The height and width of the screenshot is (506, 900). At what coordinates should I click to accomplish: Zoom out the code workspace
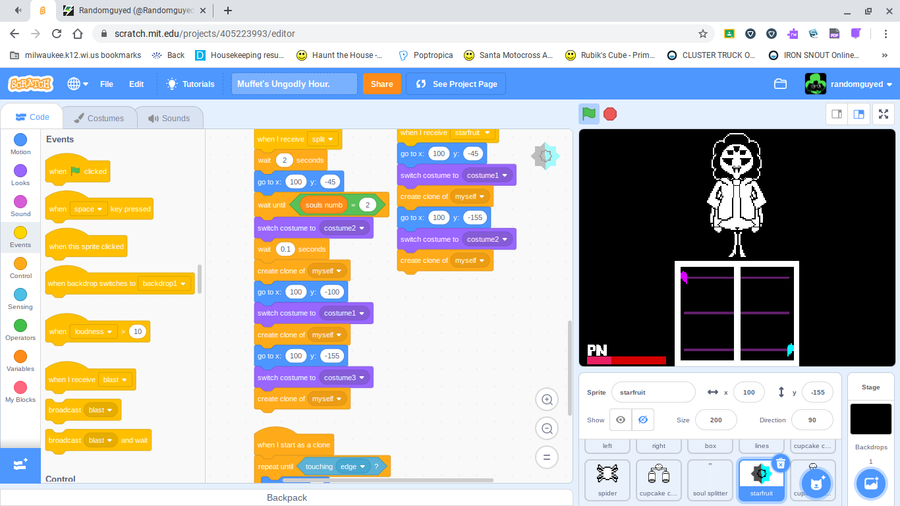(x=546, y=429)
